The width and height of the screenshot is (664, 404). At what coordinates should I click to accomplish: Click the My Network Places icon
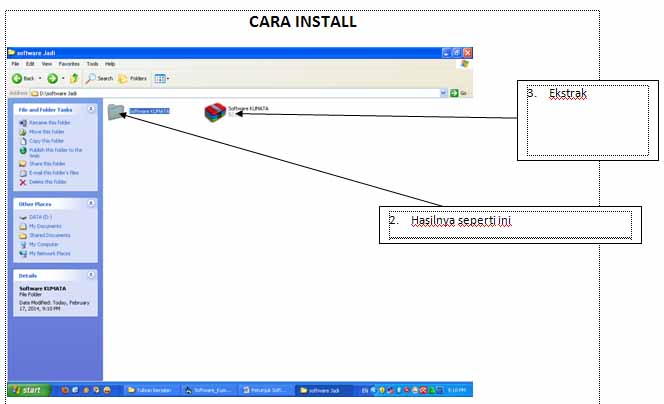point(23,253)
